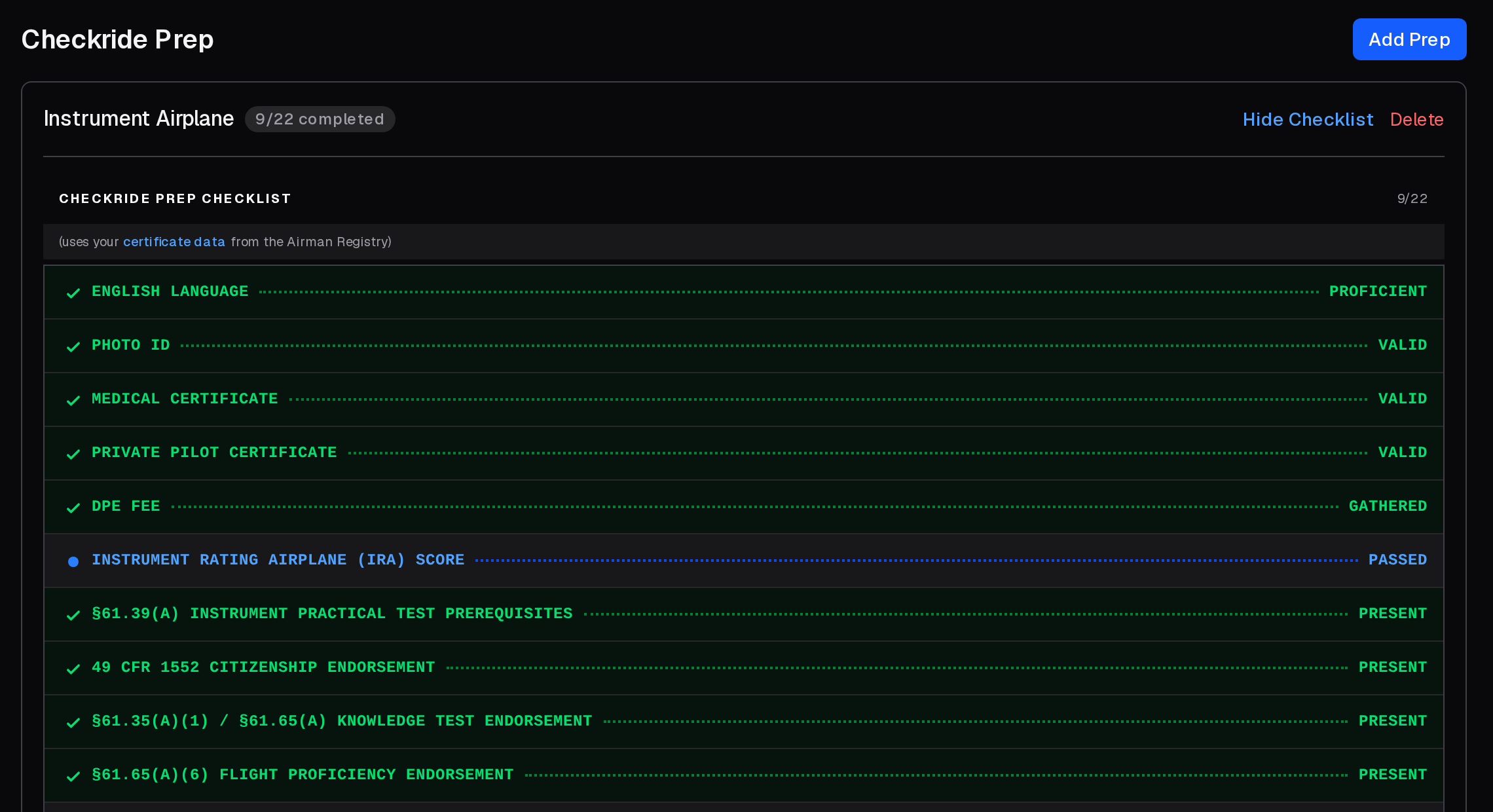This screenshot has width=1493, height=812.
Task: Click the PRESENT status for Citizenship Endorsement
Action: (1392, 667)
